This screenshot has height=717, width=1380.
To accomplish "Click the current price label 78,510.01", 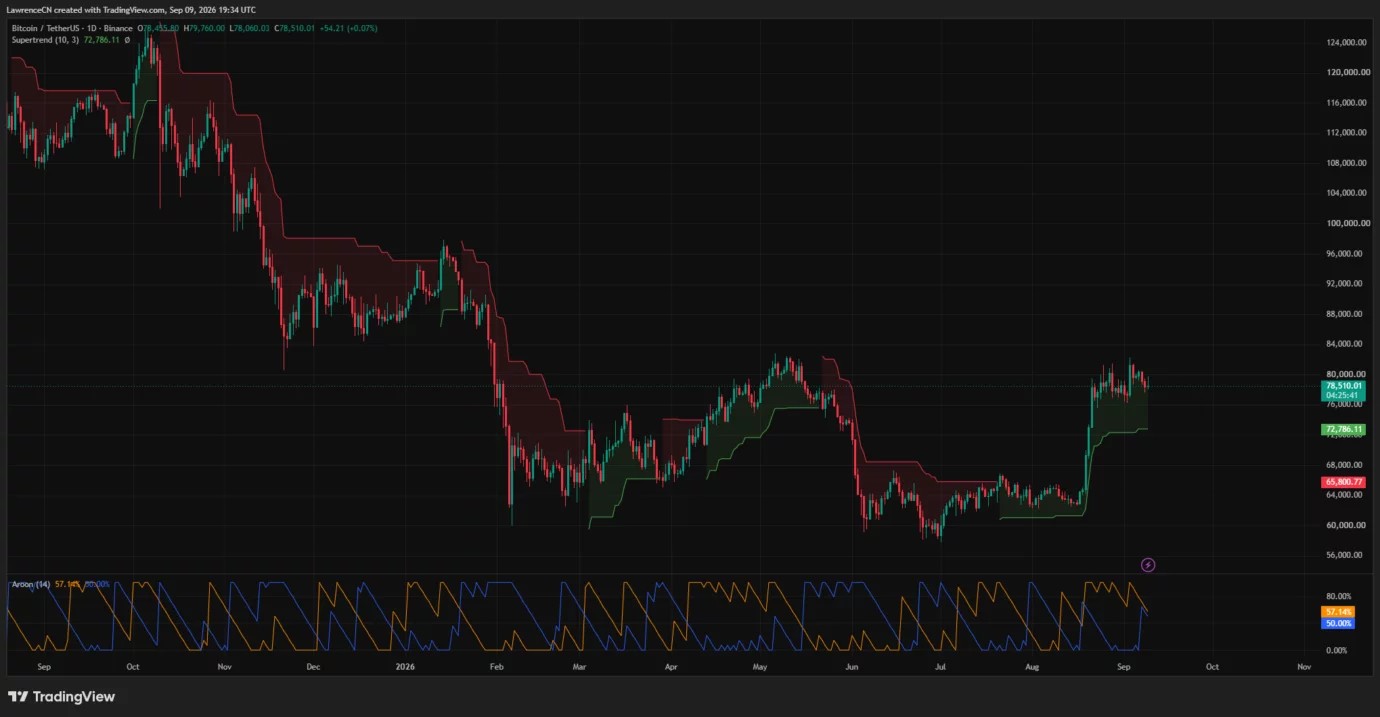I will pos(1344,385).
